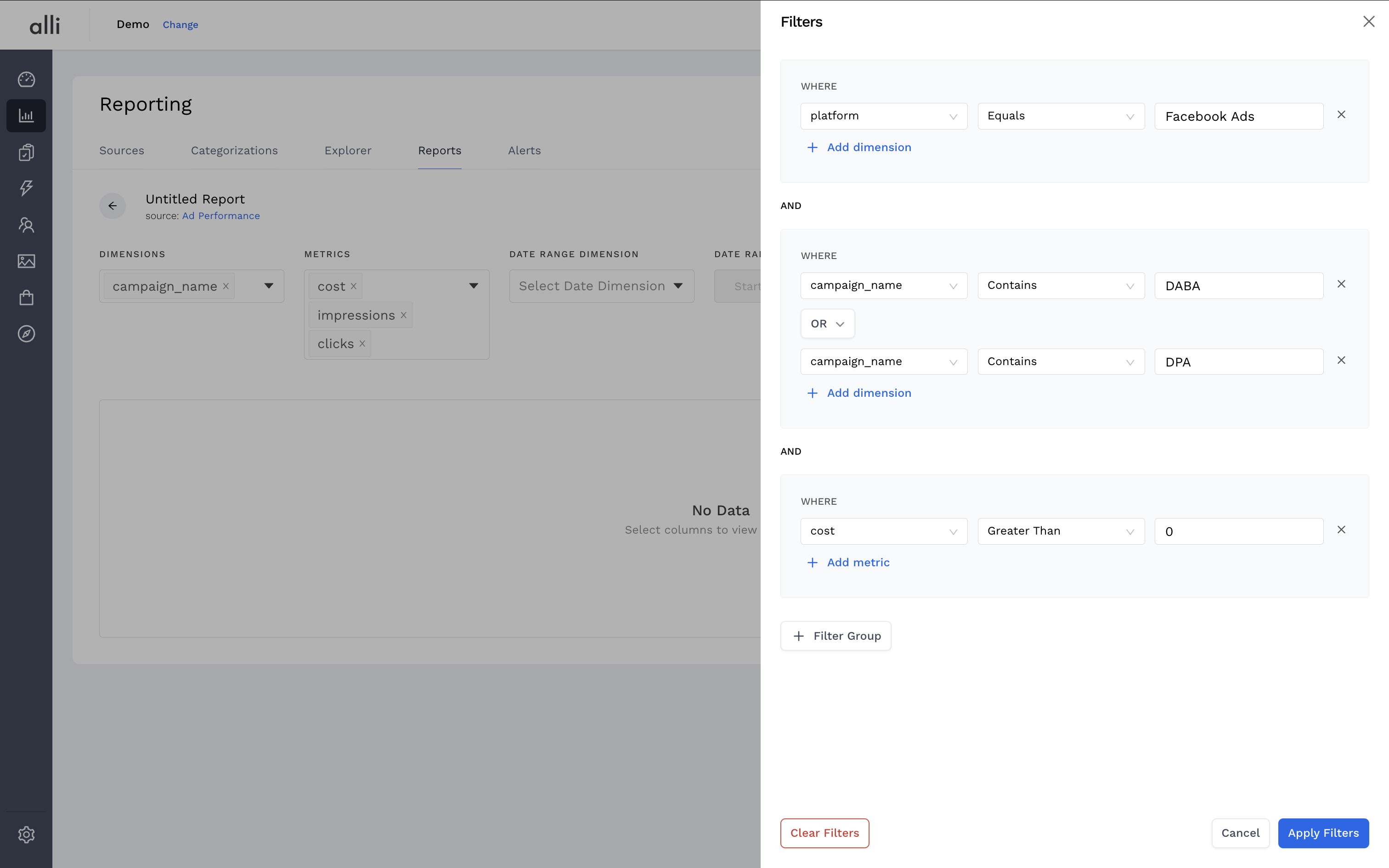Remove the DABA campaign_name filter row
The width and height of the screenshot is (1389, 868).
pos(1341,284)
